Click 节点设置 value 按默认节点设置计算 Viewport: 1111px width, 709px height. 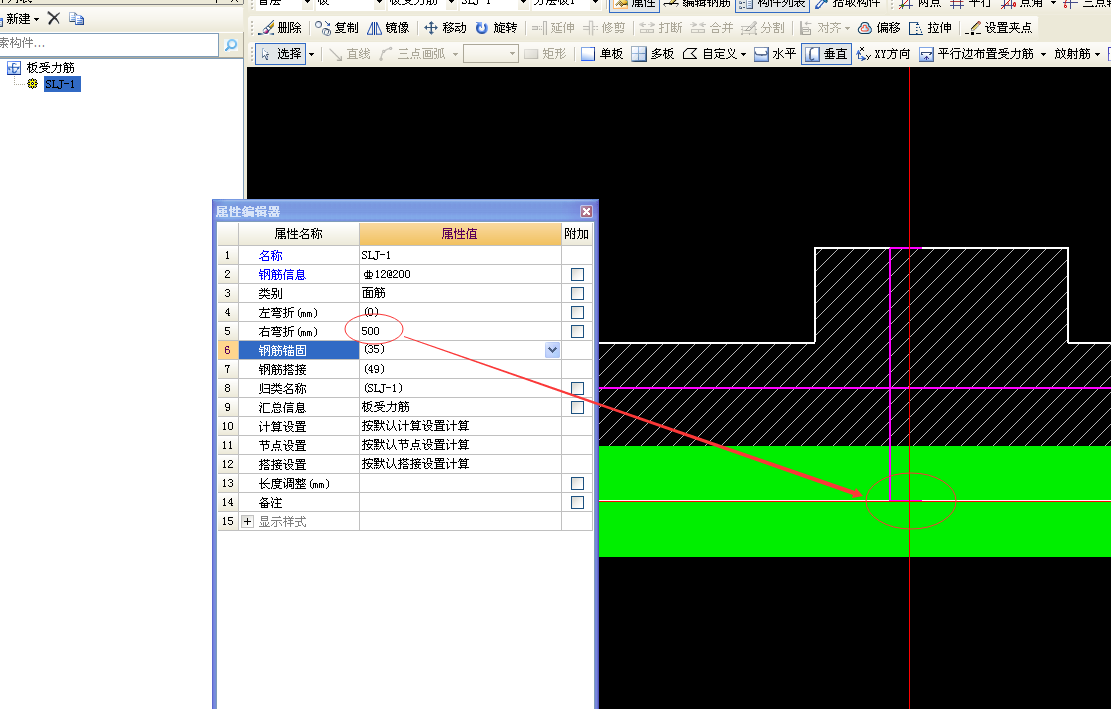click(x=460, y=445)
